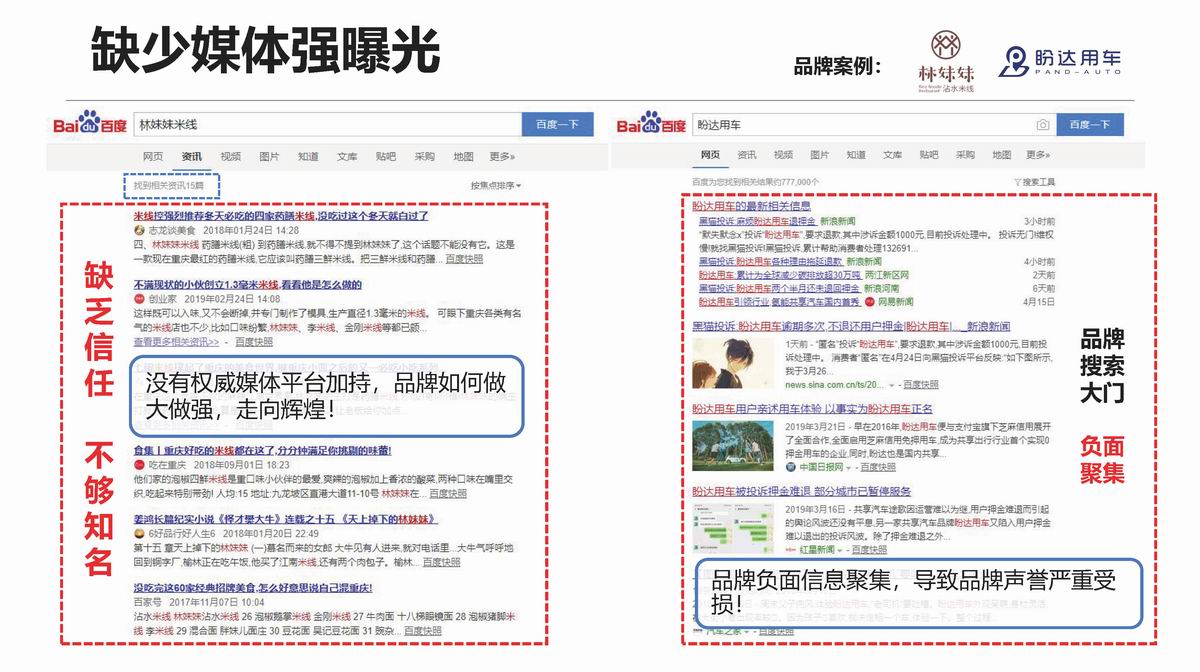Select the 资讯 tab on the right page

click(x=747, y=155)
